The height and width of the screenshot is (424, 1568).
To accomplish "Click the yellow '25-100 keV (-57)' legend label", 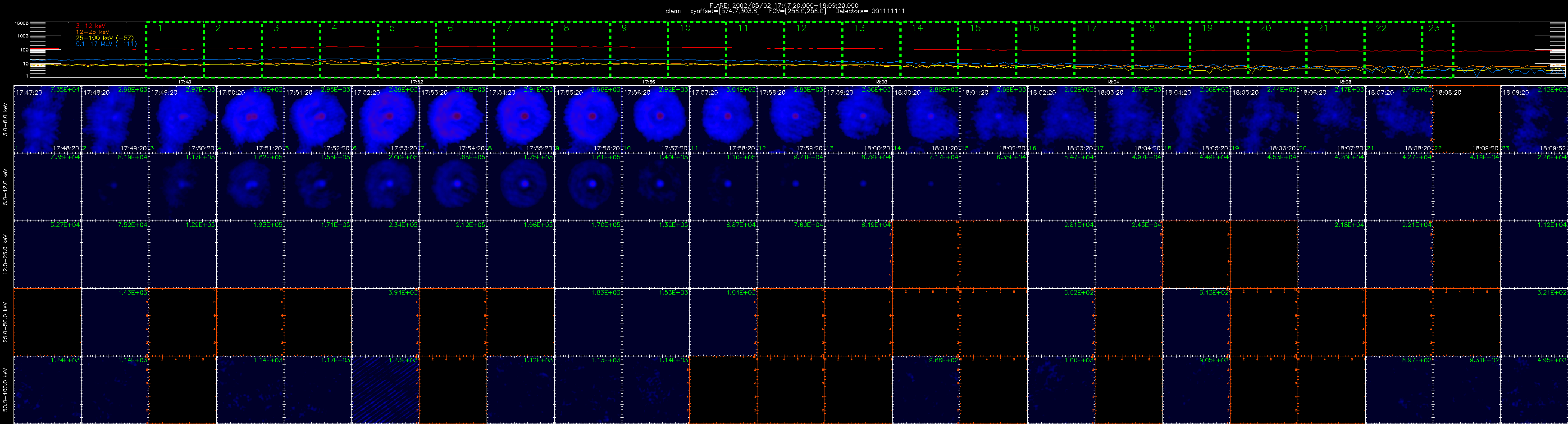I will point(105,38).
